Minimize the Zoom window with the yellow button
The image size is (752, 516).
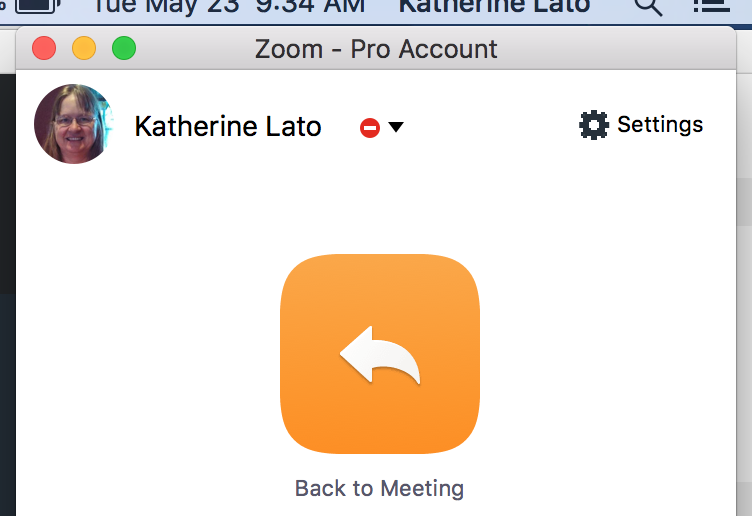pyautogui.click(x=84, y=48)
